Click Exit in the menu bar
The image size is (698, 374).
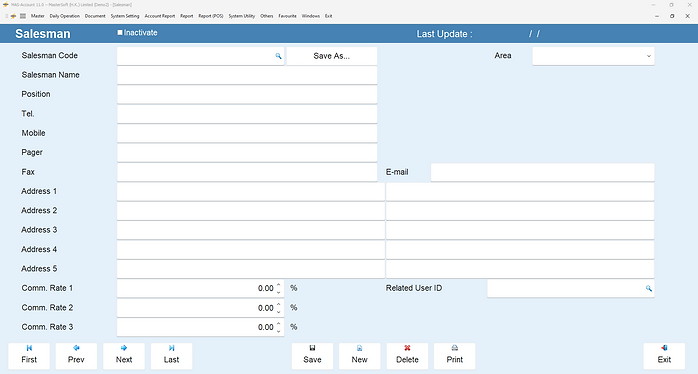pos(328,16)
